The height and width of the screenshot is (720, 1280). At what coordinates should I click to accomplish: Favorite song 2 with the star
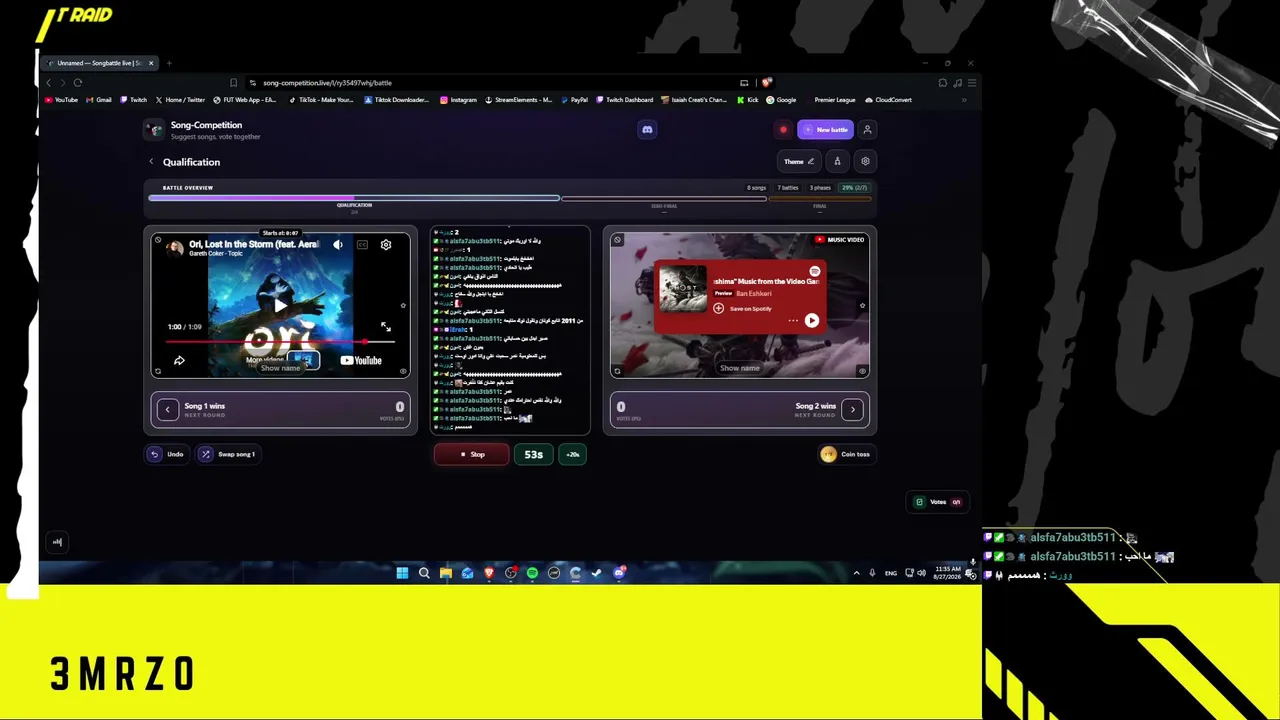coord(862,306)
